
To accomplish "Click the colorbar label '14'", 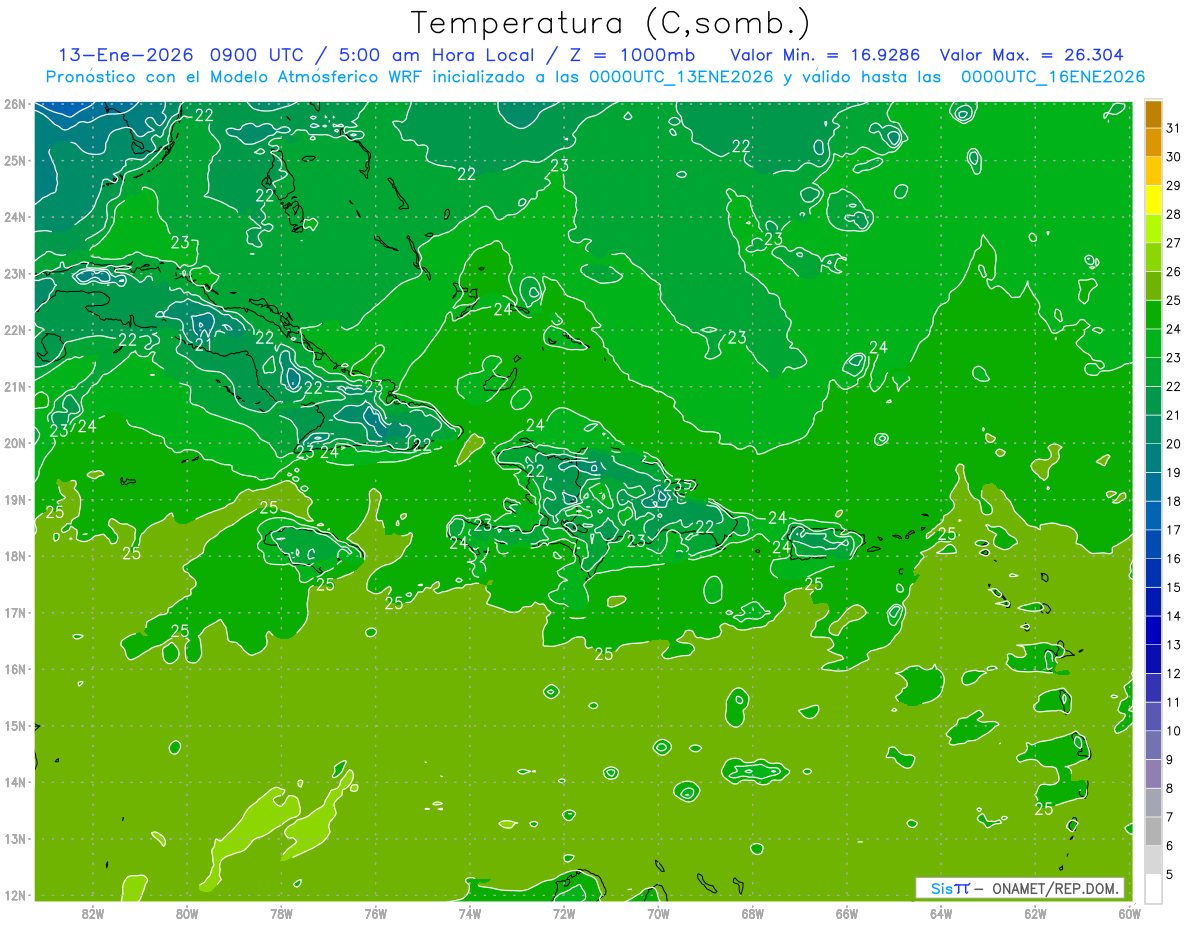I will click(1174, 616).
